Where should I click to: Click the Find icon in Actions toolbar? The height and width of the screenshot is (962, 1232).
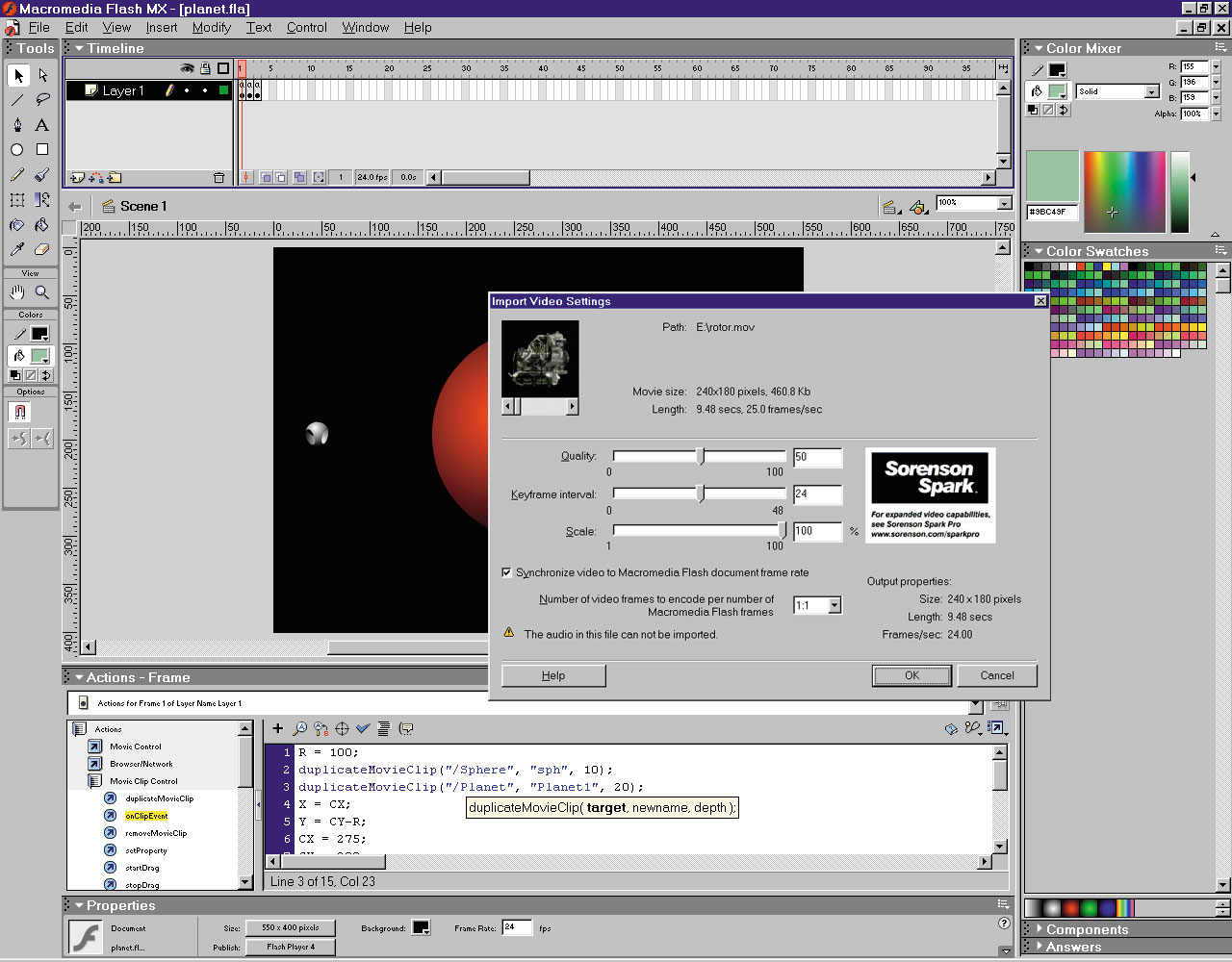point(299,728)
